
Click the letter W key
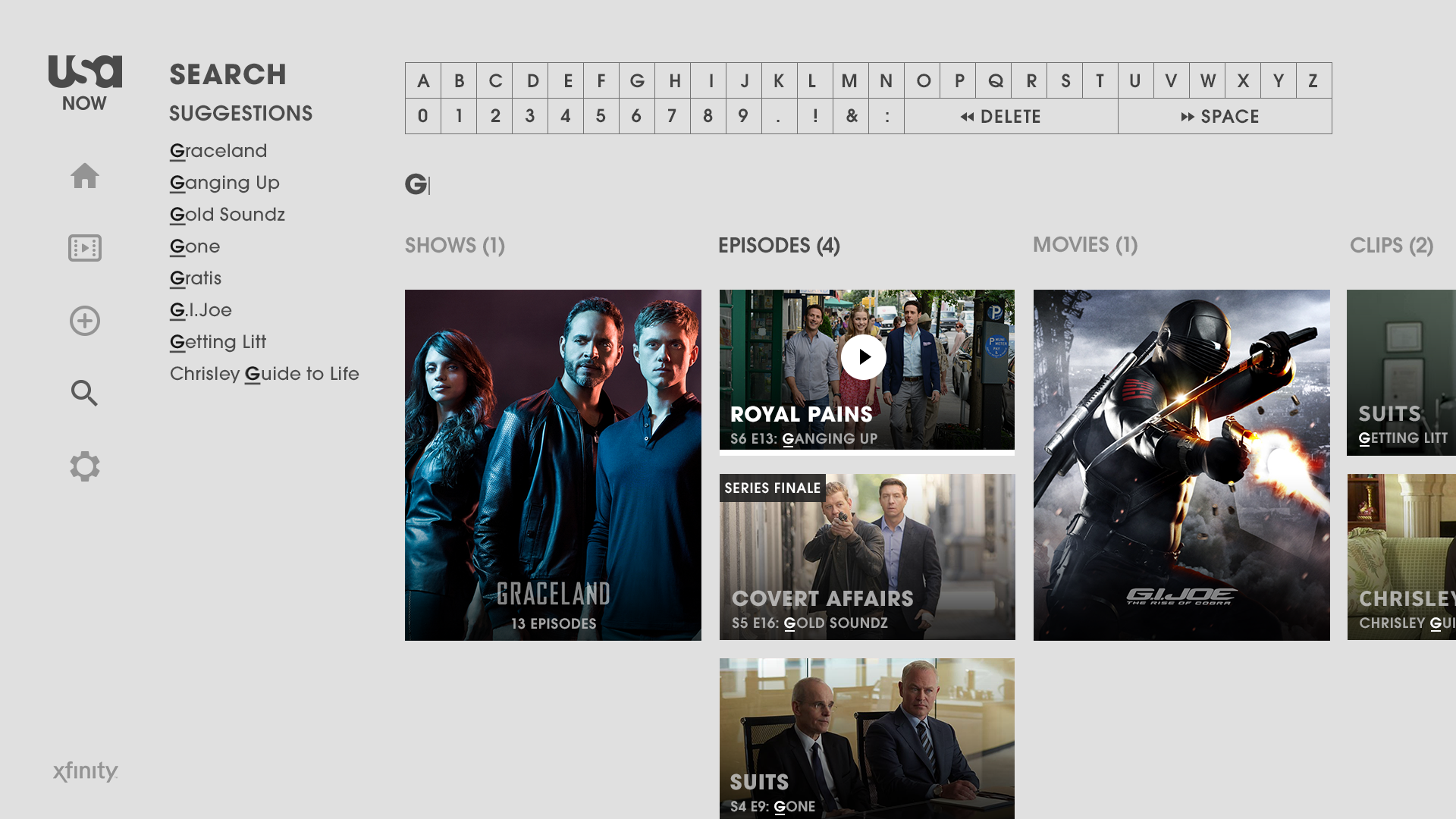pos(1207,80)
